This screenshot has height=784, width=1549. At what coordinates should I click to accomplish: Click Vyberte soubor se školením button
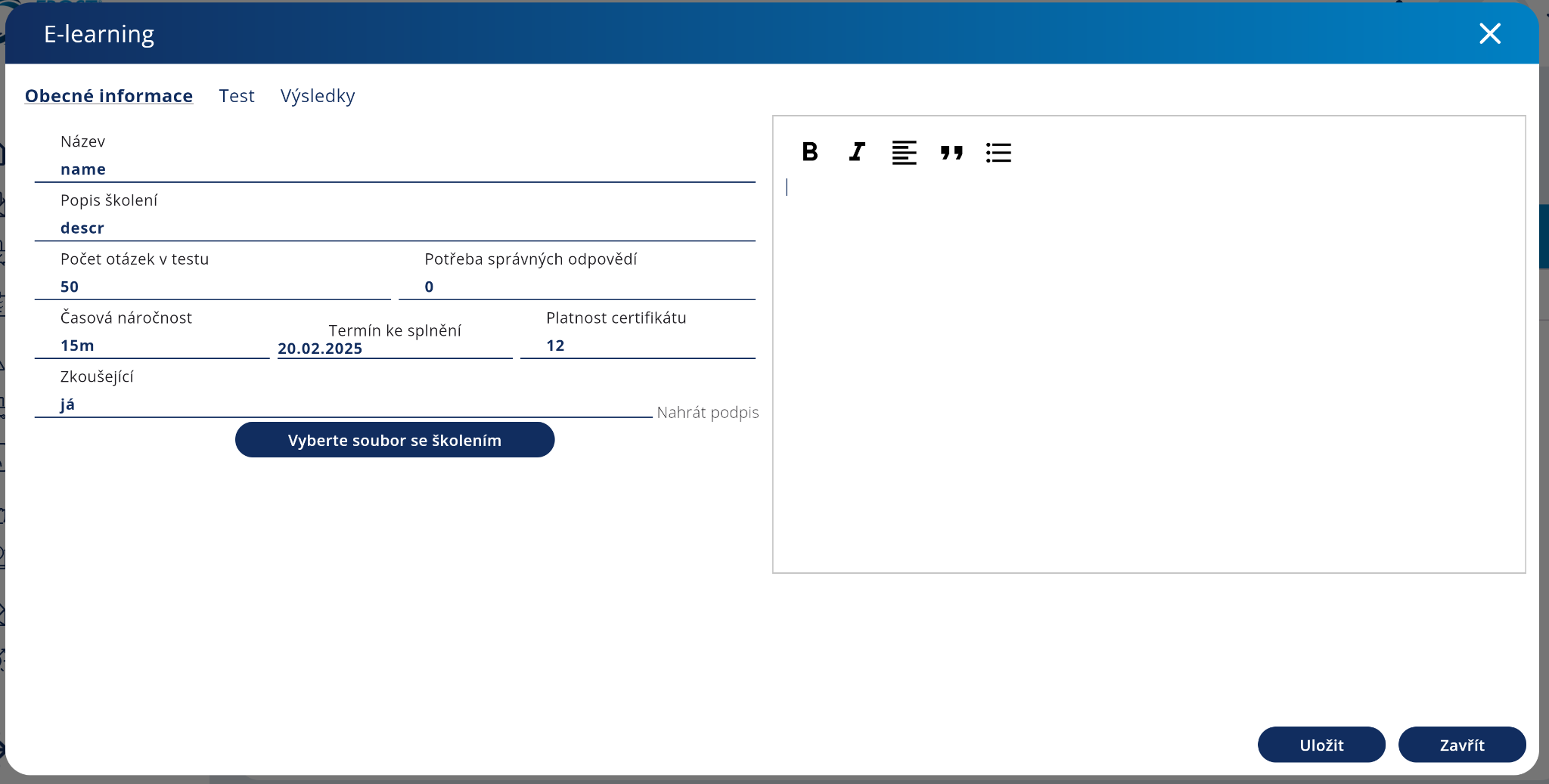395,440
